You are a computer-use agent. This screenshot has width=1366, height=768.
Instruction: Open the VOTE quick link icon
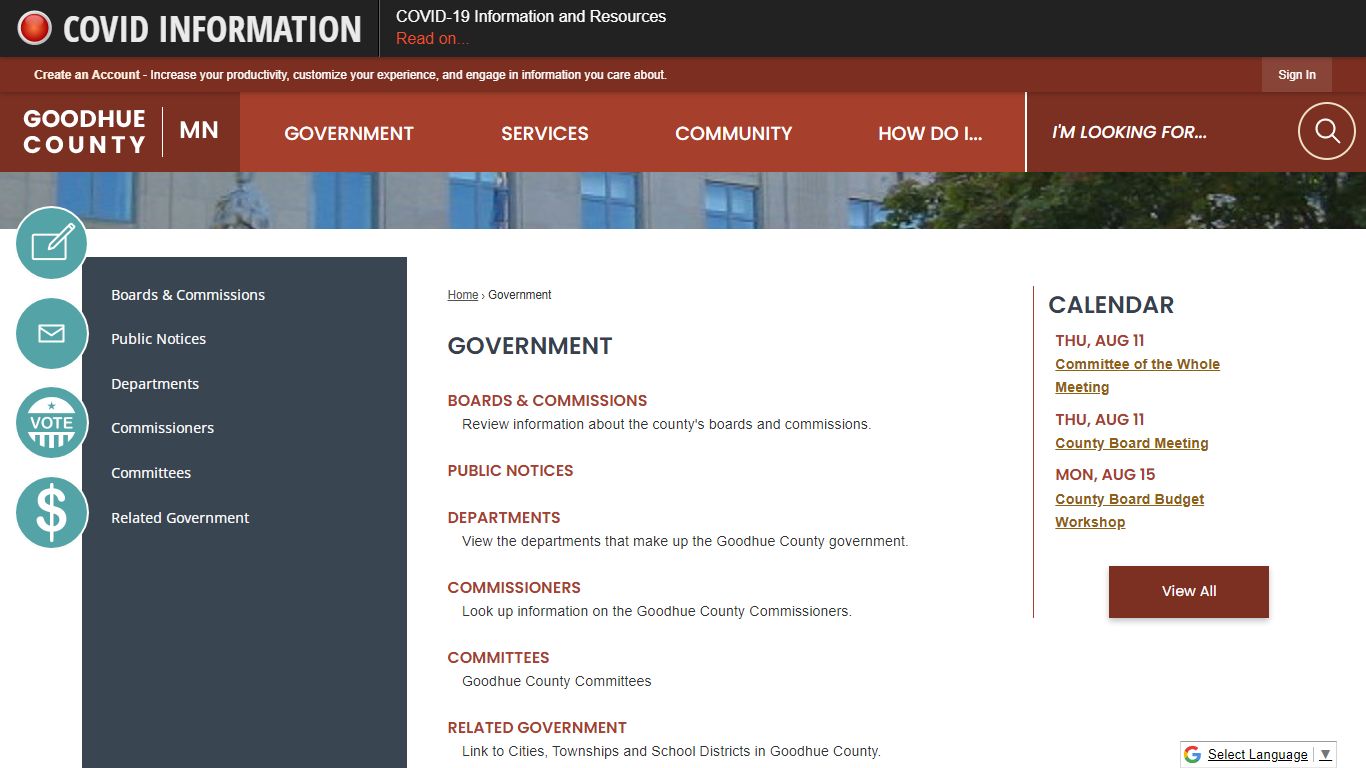52,423
